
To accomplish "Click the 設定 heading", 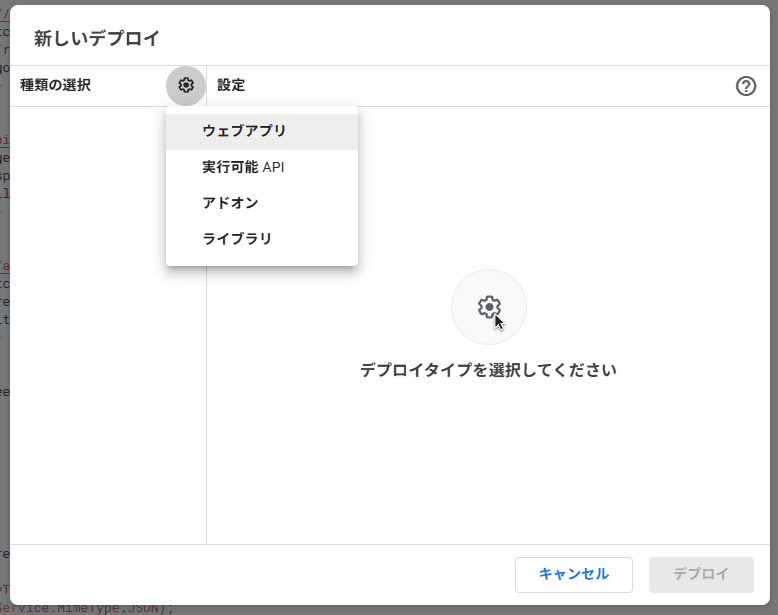I will (x=231, y=86).
